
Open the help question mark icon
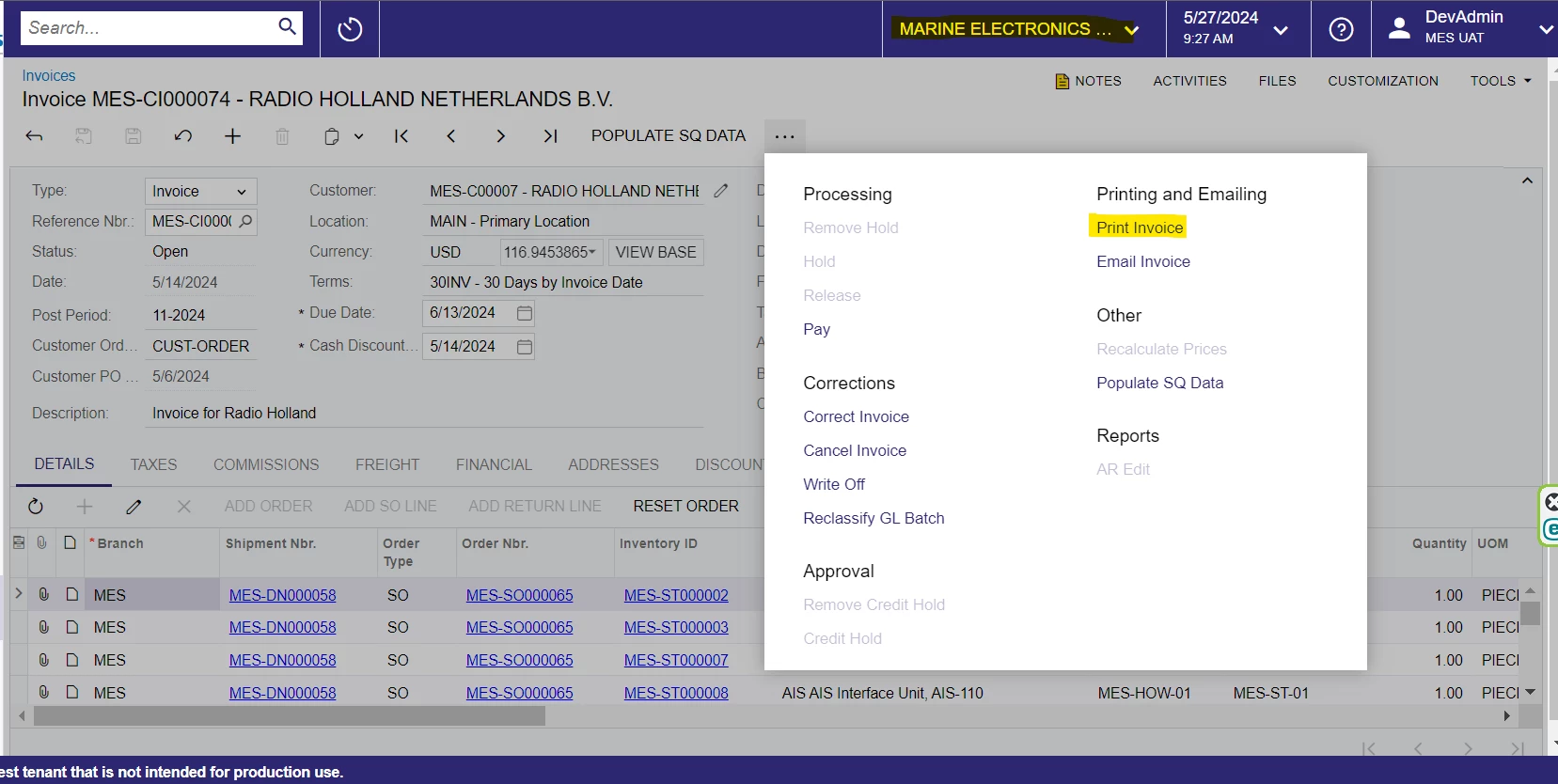(x=1341, y=29)
